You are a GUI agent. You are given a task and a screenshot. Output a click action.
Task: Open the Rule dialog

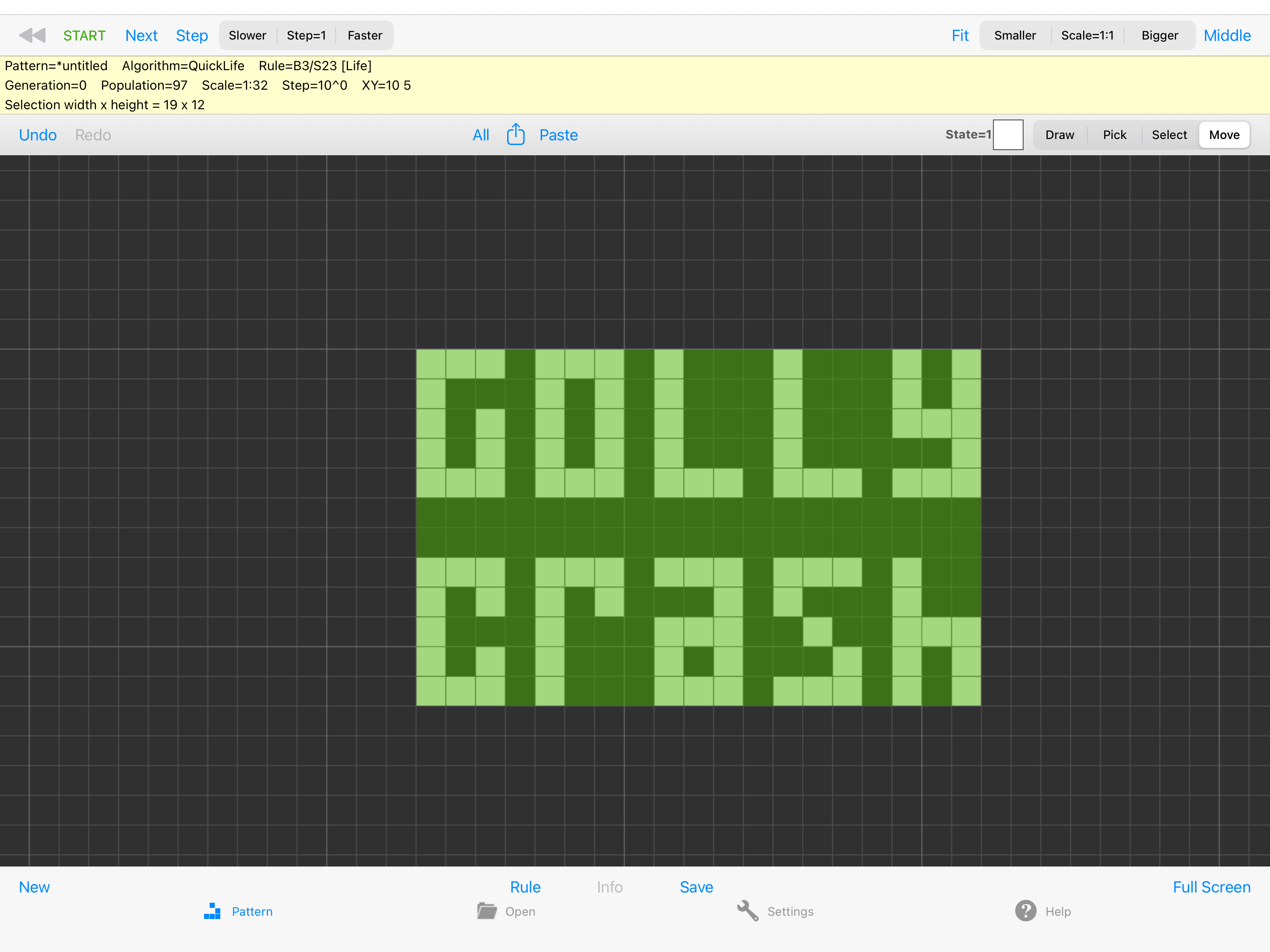pos(525,887)
